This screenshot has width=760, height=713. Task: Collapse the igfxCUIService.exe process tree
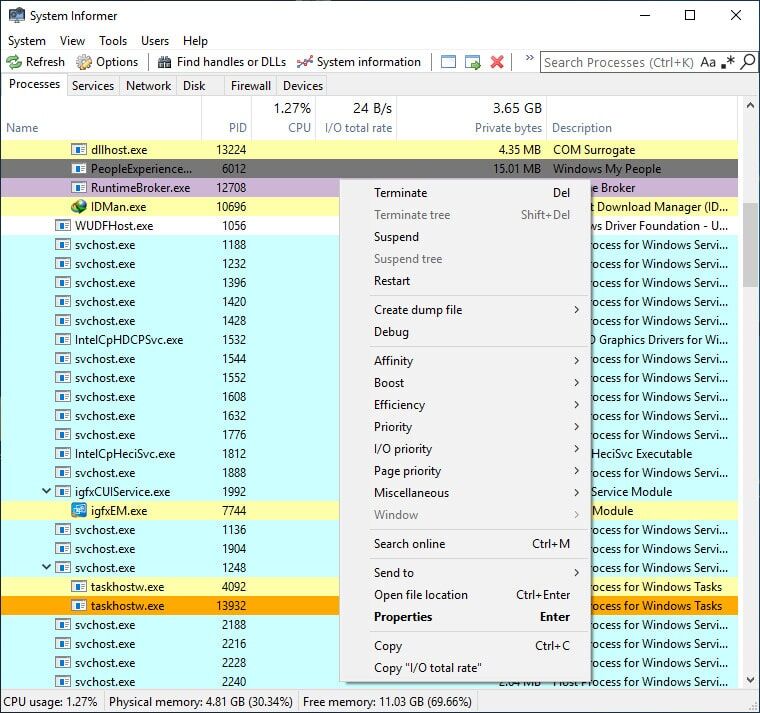point(47,492)
